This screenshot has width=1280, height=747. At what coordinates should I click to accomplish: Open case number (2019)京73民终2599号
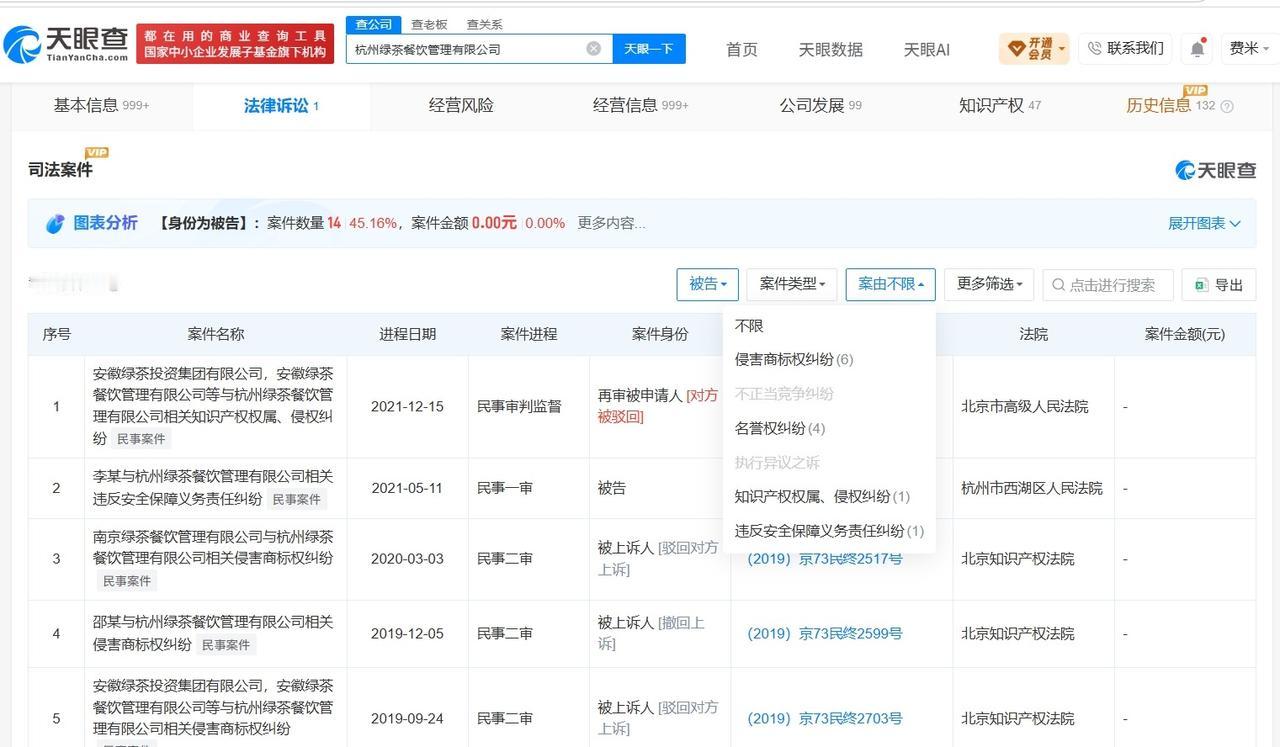pos(825,633)
